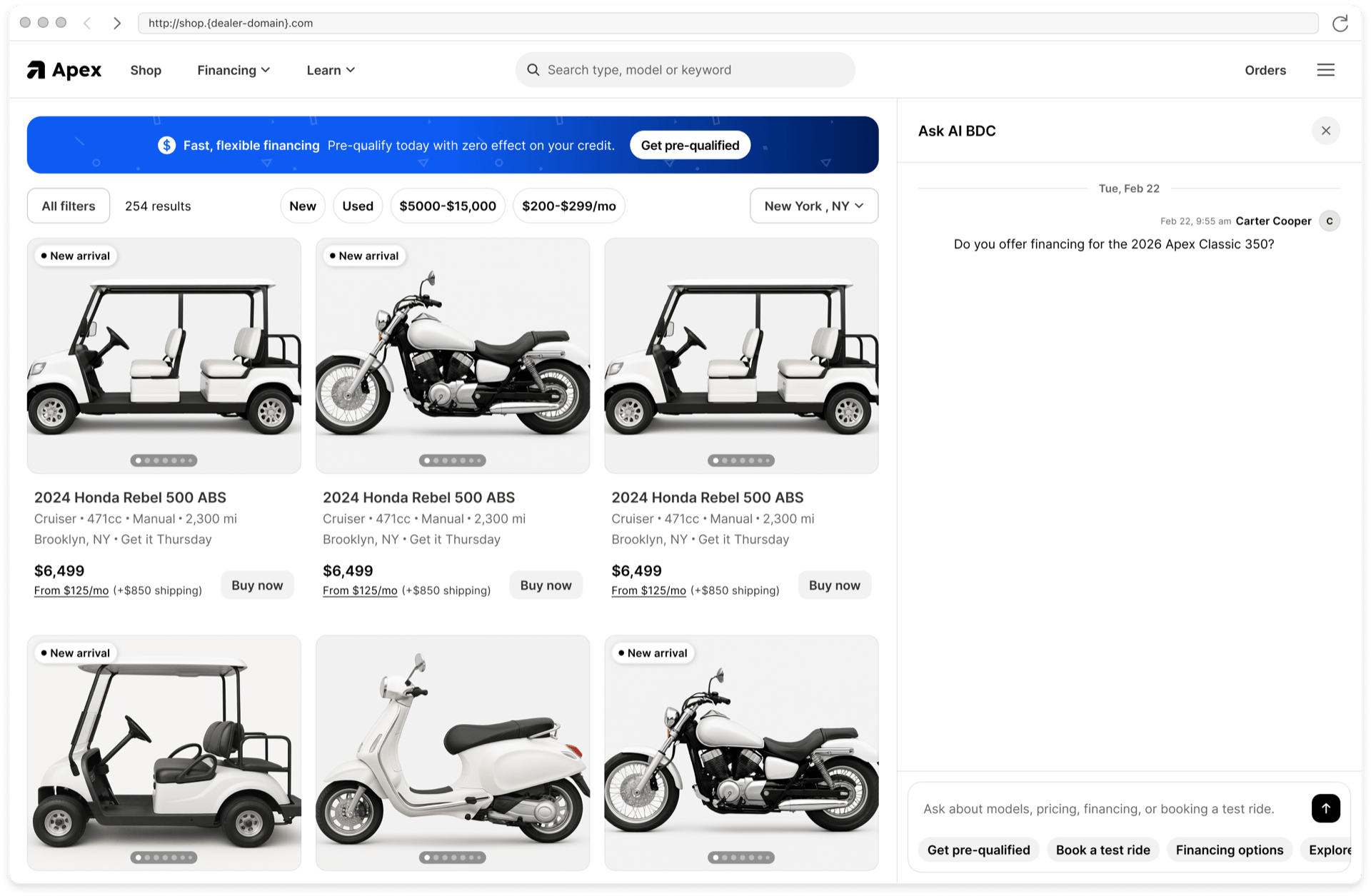
Task: Open All filters
Action: click(x=69, y=206)
